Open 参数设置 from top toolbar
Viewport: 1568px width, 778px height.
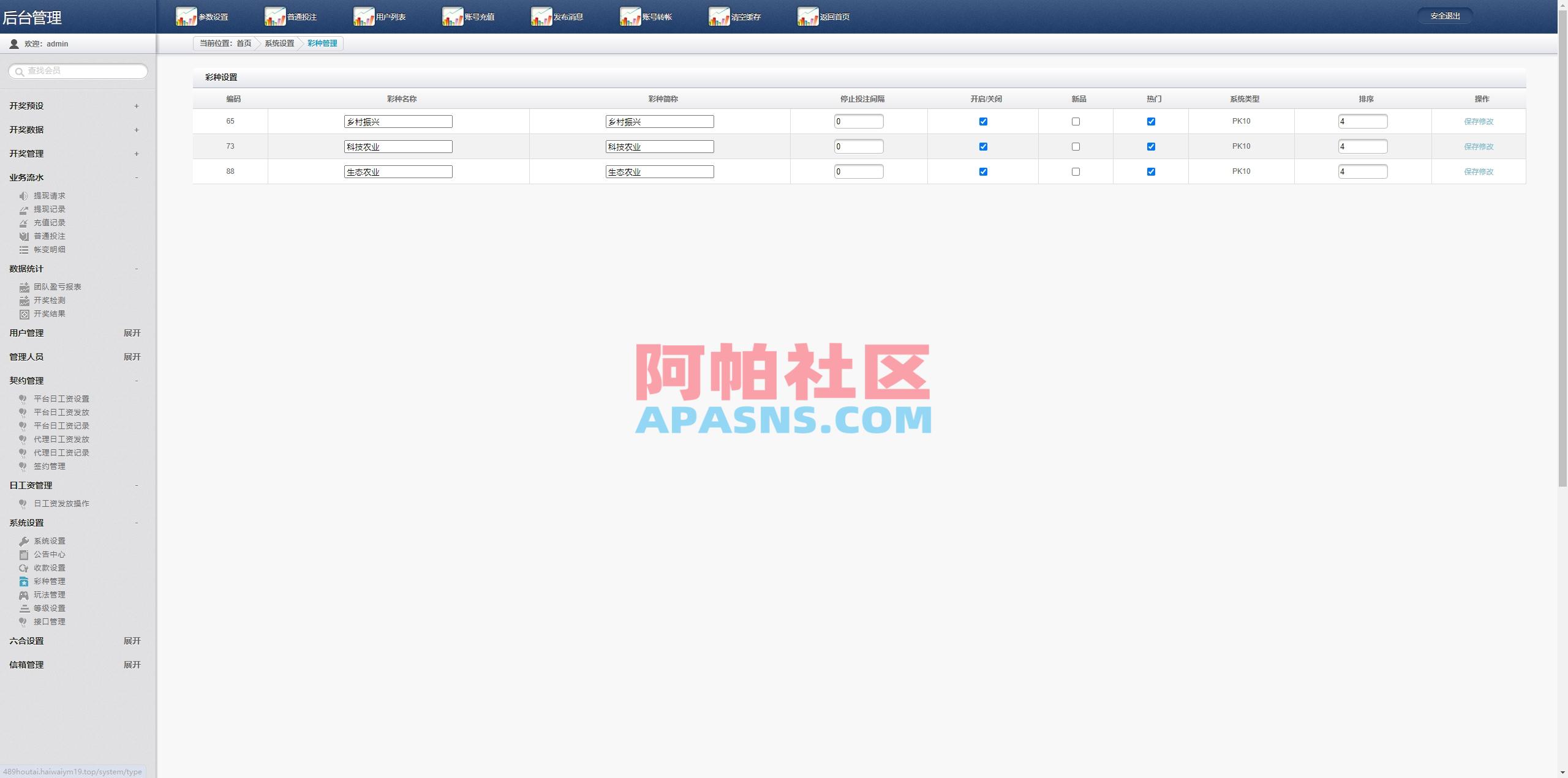(x=211, y=16)
